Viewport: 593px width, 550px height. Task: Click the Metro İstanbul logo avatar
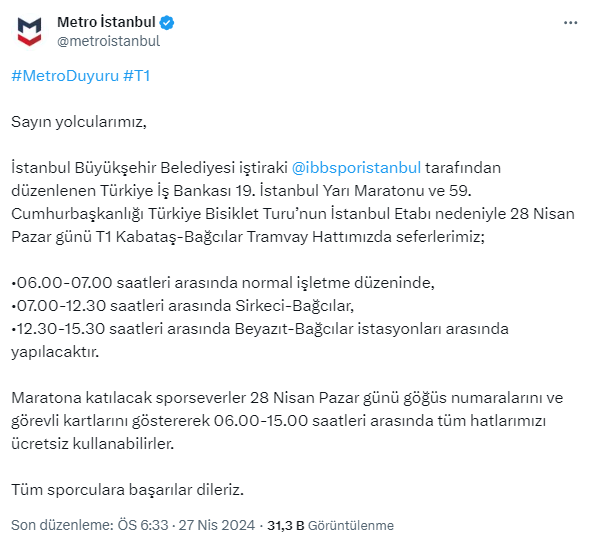coord(29,31)
